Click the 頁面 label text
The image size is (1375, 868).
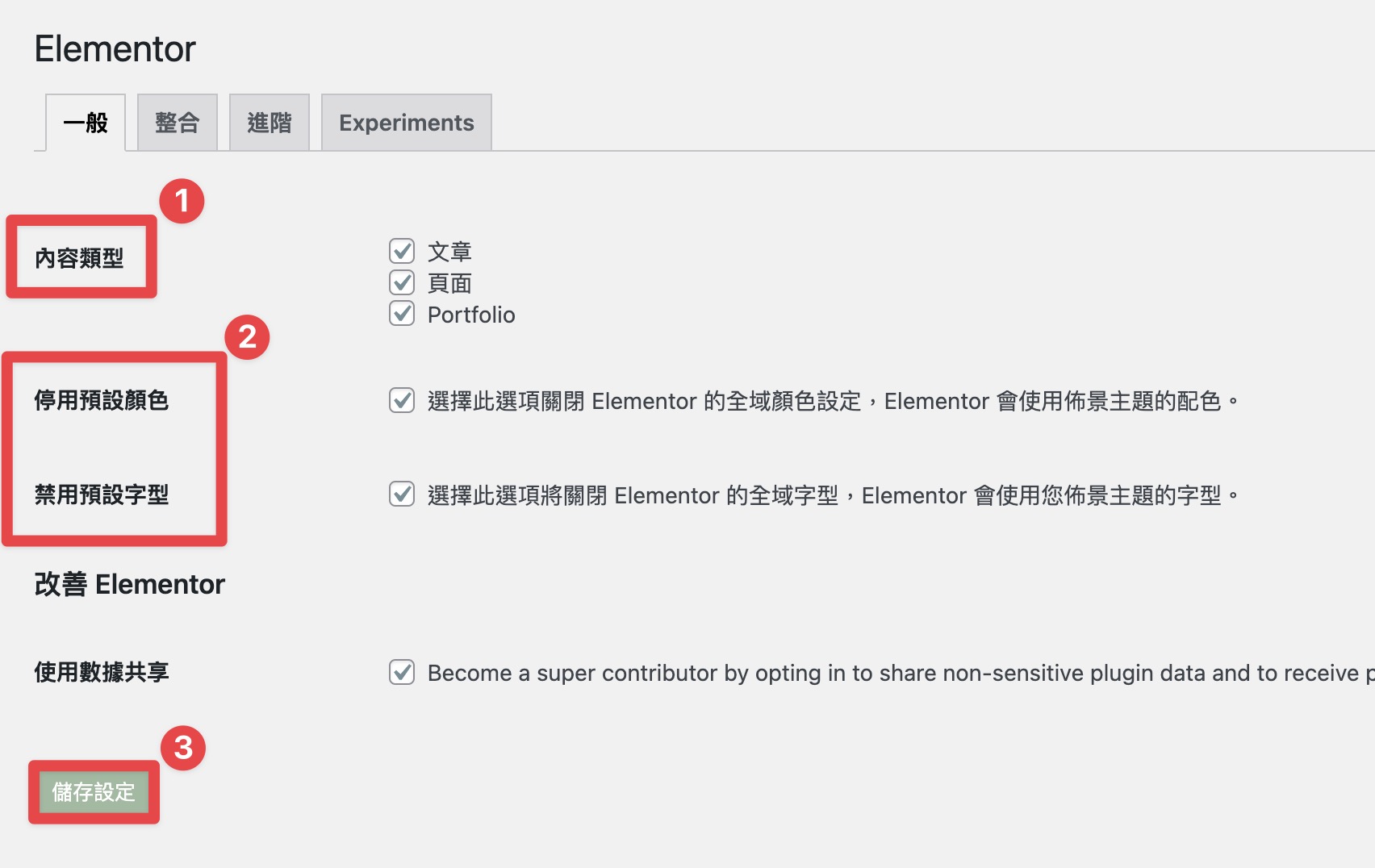(x=449, y=283)
